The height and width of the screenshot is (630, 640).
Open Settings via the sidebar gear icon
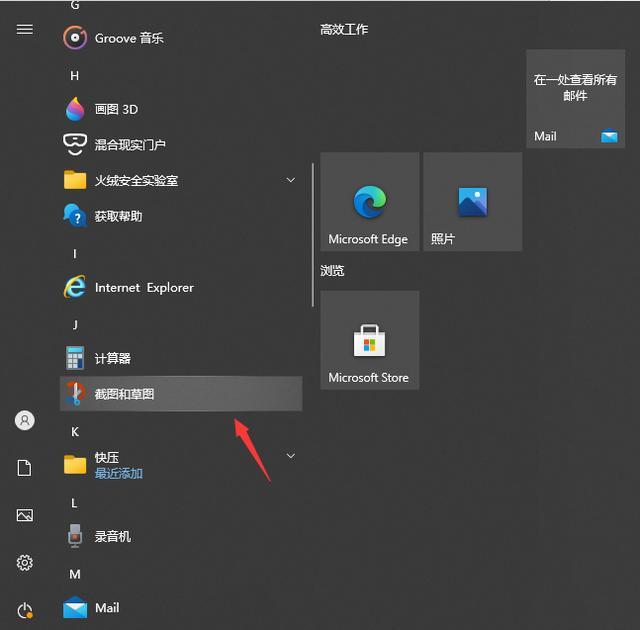pyautogui.click(x=25, y=563)
